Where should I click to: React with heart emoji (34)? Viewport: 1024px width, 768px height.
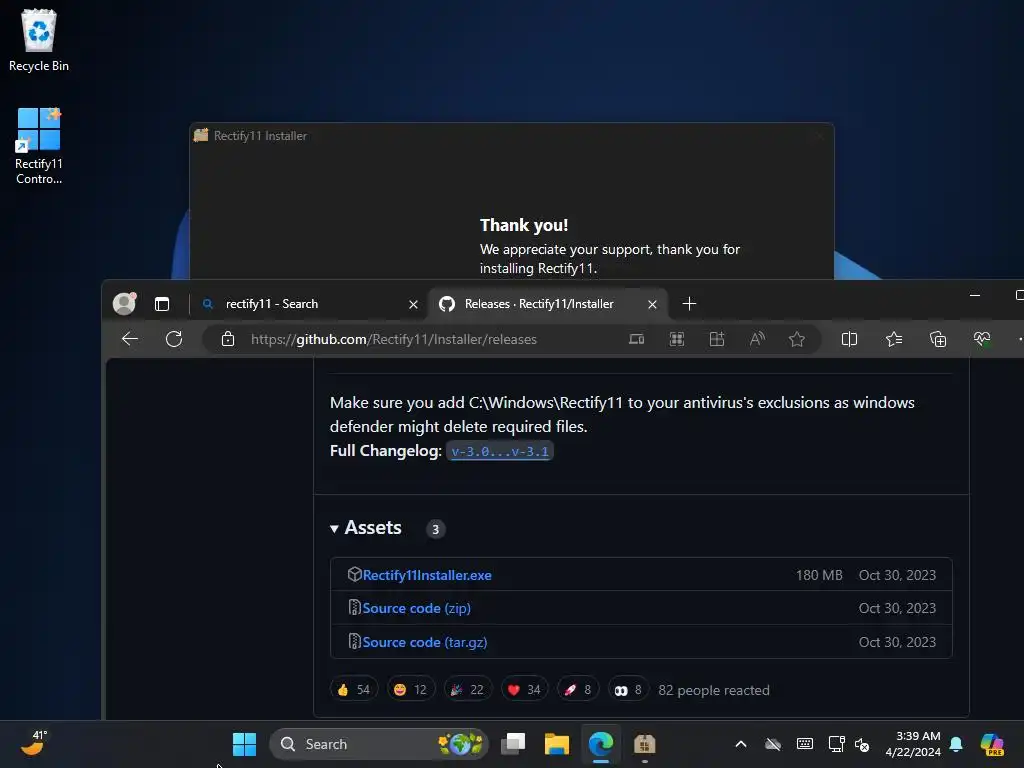coord(524,690)
